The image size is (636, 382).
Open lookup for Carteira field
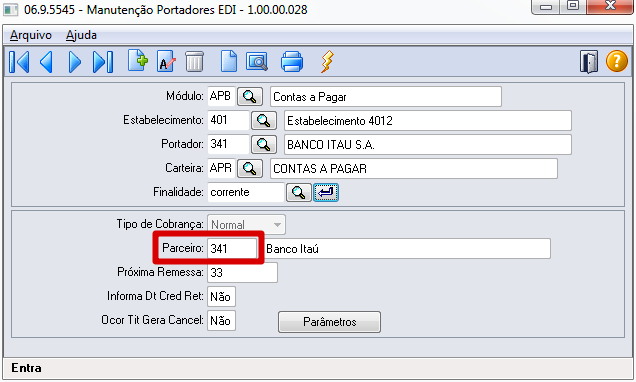249,168
